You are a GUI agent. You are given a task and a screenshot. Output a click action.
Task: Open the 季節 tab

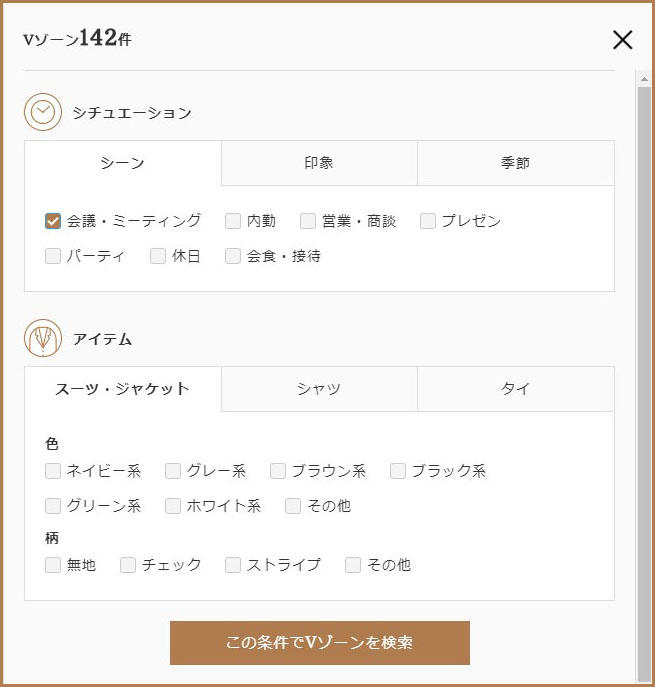(515, 163)
